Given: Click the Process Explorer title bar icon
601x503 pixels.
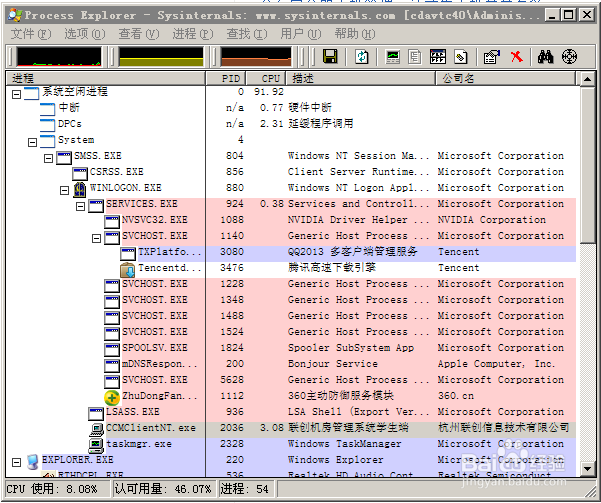Looking at the screenshot, I should (15, 15).
